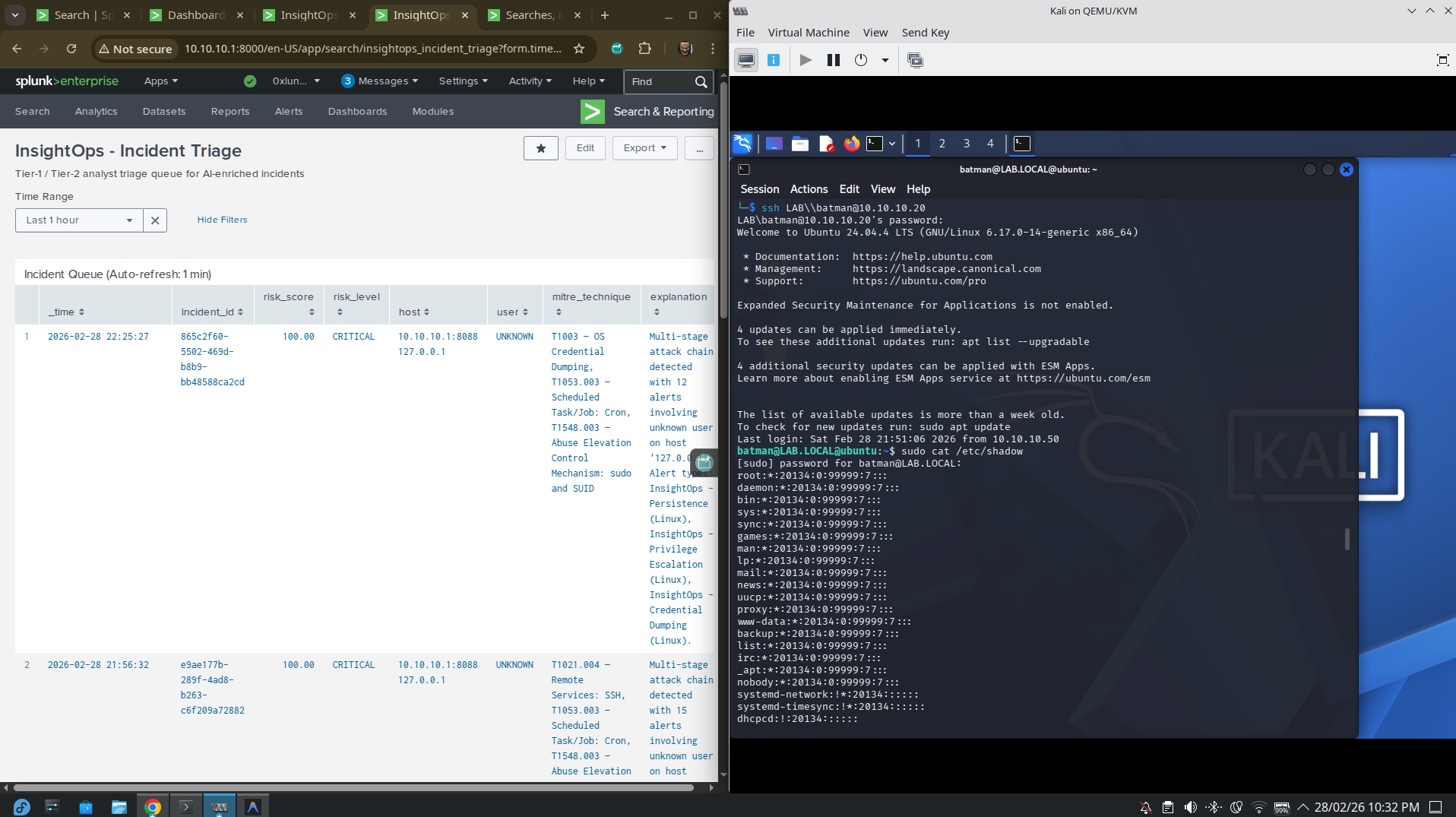Image resolution: width=1456 pixels, height=817 pixels.
Task: Open the Messages dropdown
Action: [380, 81]
